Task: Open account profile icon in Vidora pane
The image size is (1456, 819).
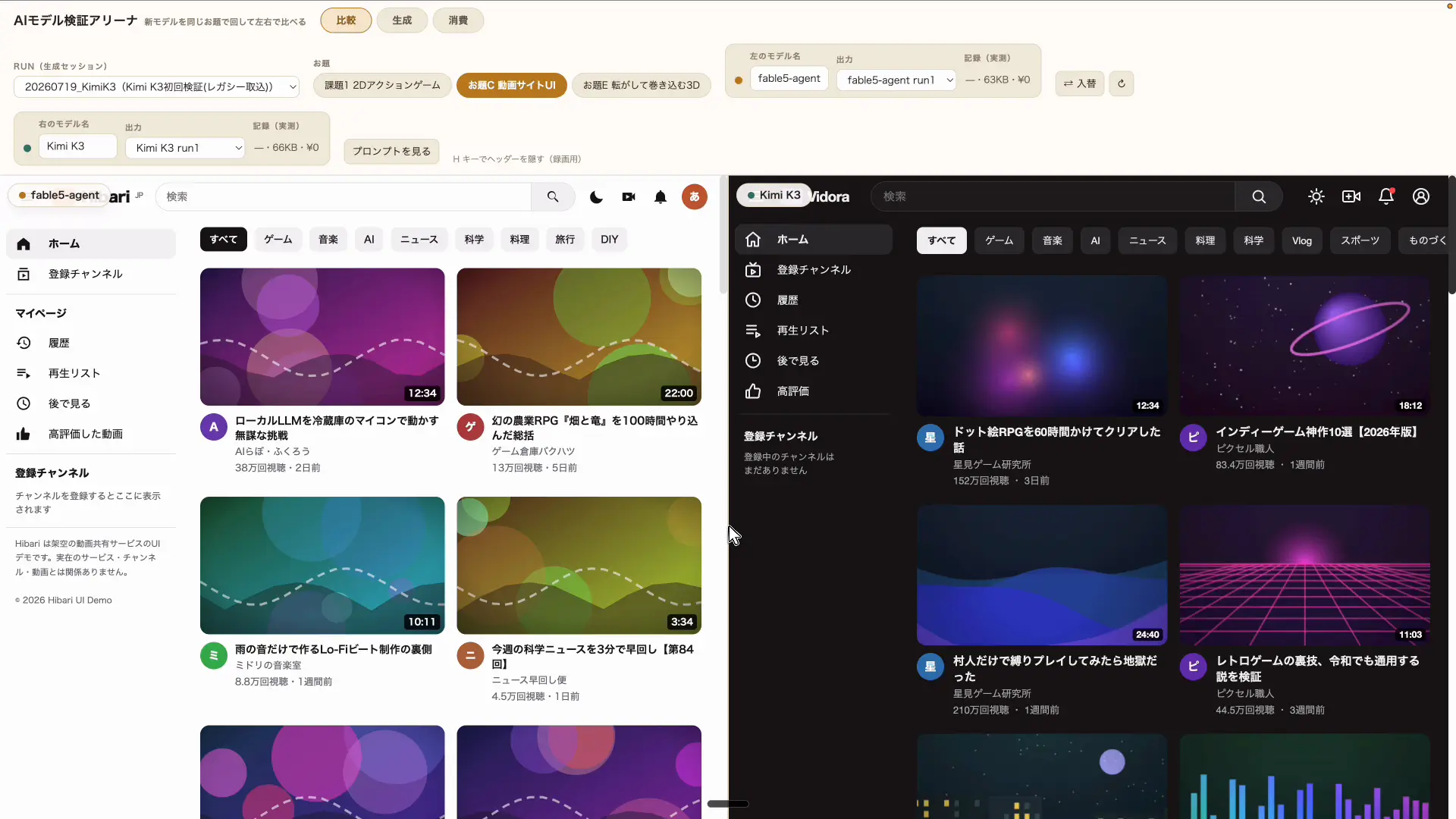Action: pyautogui.click(x=1421, y=196)
